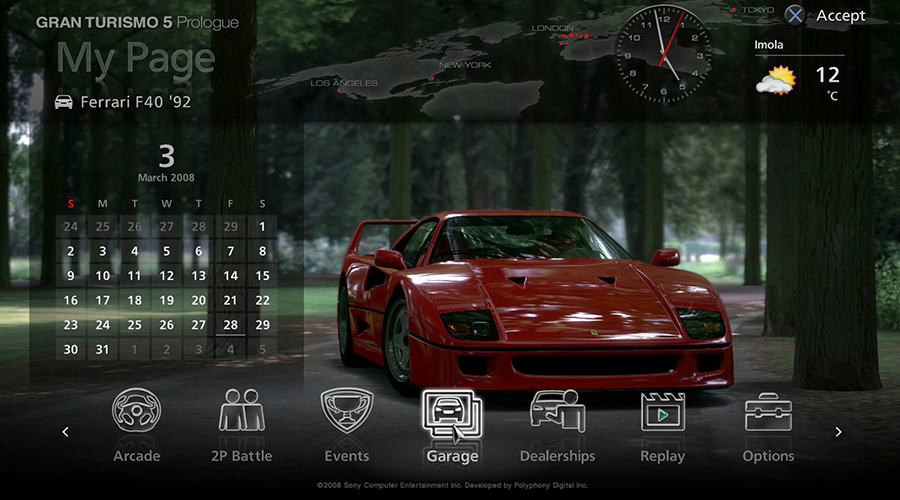Open the Replay clapperboard icon

[663, 411]
